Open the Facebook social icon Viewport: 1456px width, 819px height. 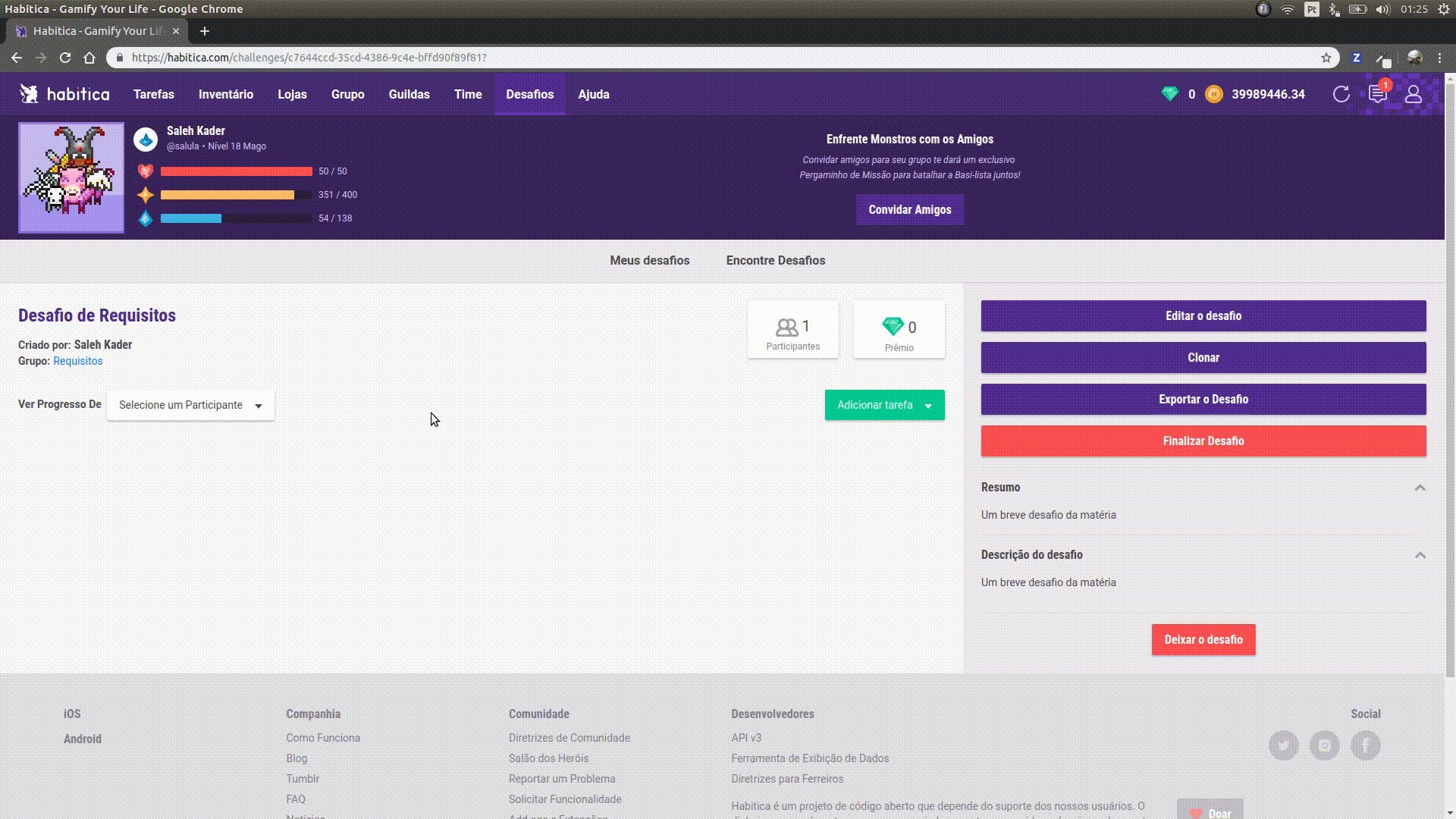(1365, 745)
